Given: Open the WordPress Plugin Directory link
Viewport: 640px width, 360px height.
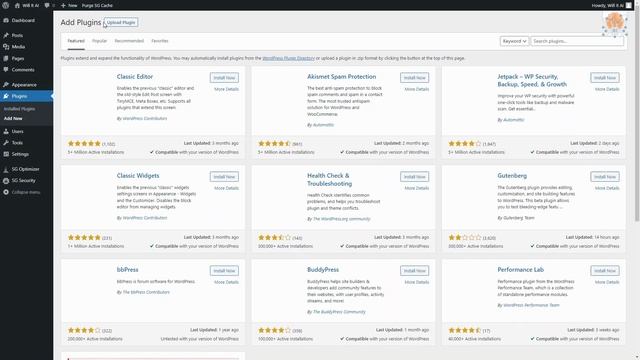Looking at the screenshot, I should (x=288, y=58).
